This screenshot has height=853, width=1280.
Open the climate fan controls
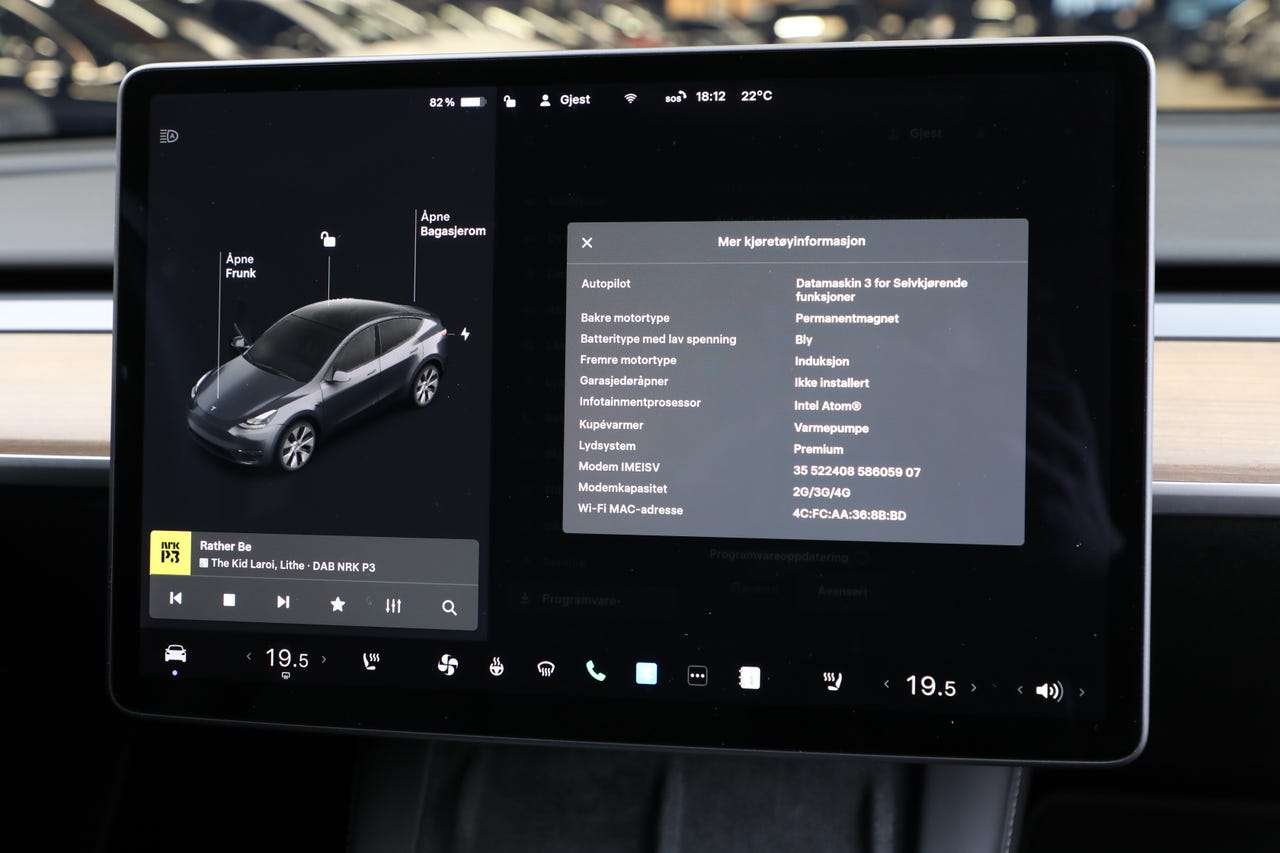tap(447, 664)
